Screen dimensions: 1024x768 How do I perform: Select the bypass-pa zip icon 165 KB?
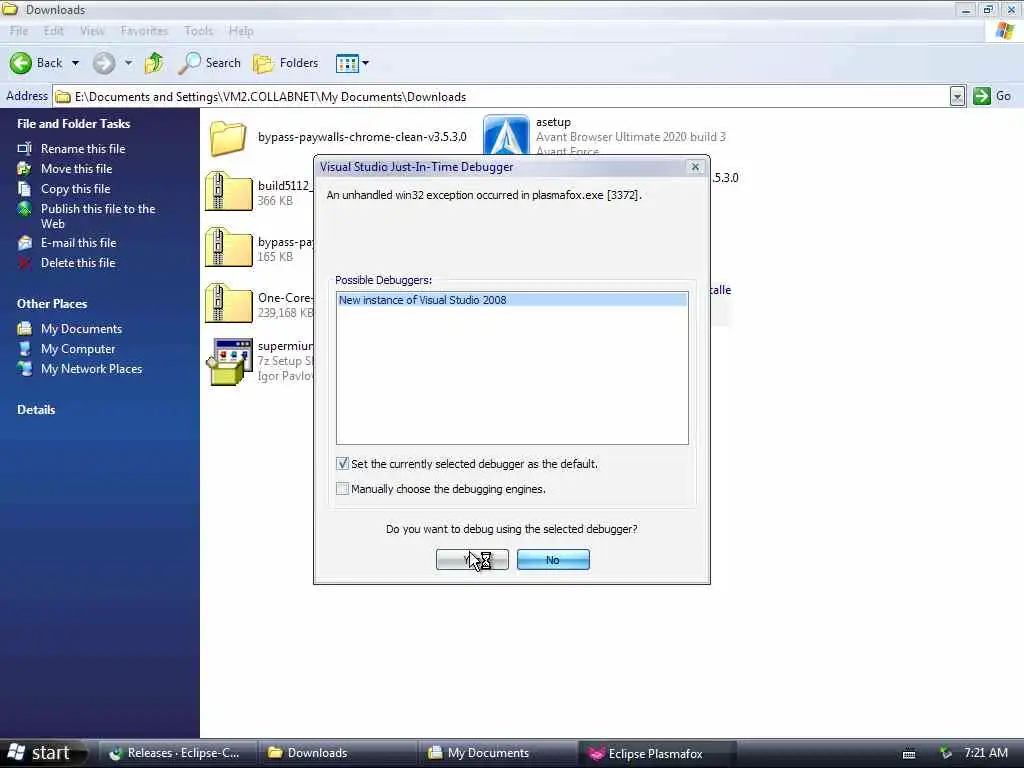(x=228, y=248)
